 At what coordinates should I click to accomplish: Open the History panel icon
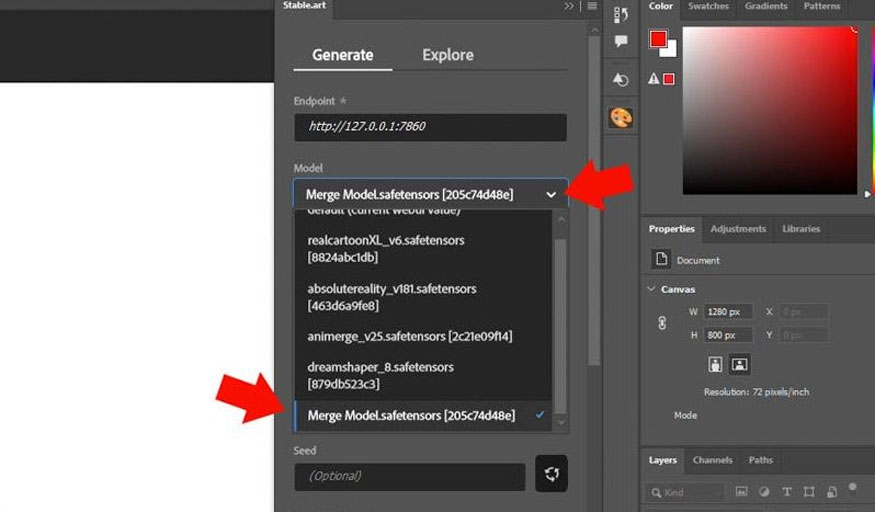(x=621, y=15)
